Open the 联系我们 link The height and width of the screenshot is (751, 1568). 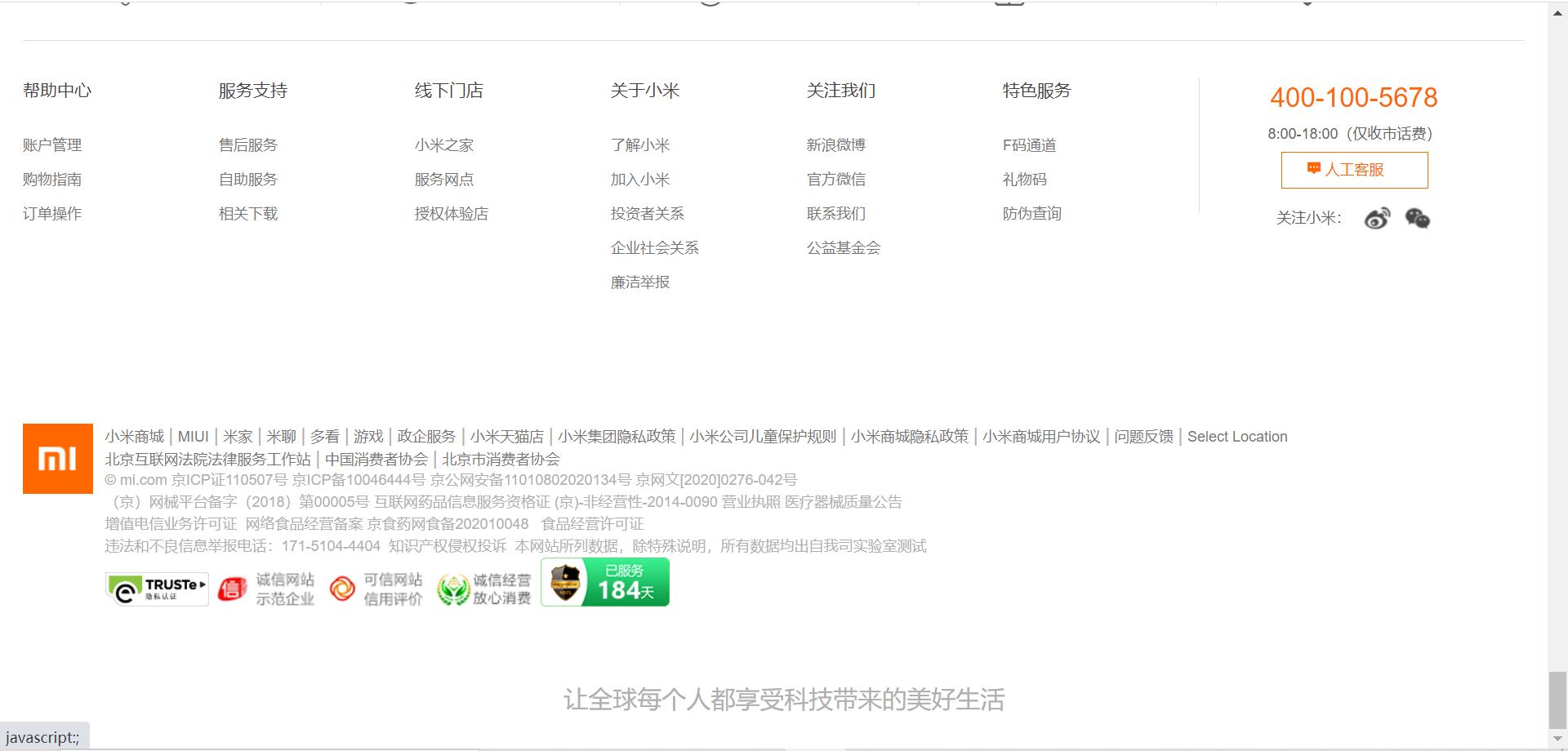[836, 214]
